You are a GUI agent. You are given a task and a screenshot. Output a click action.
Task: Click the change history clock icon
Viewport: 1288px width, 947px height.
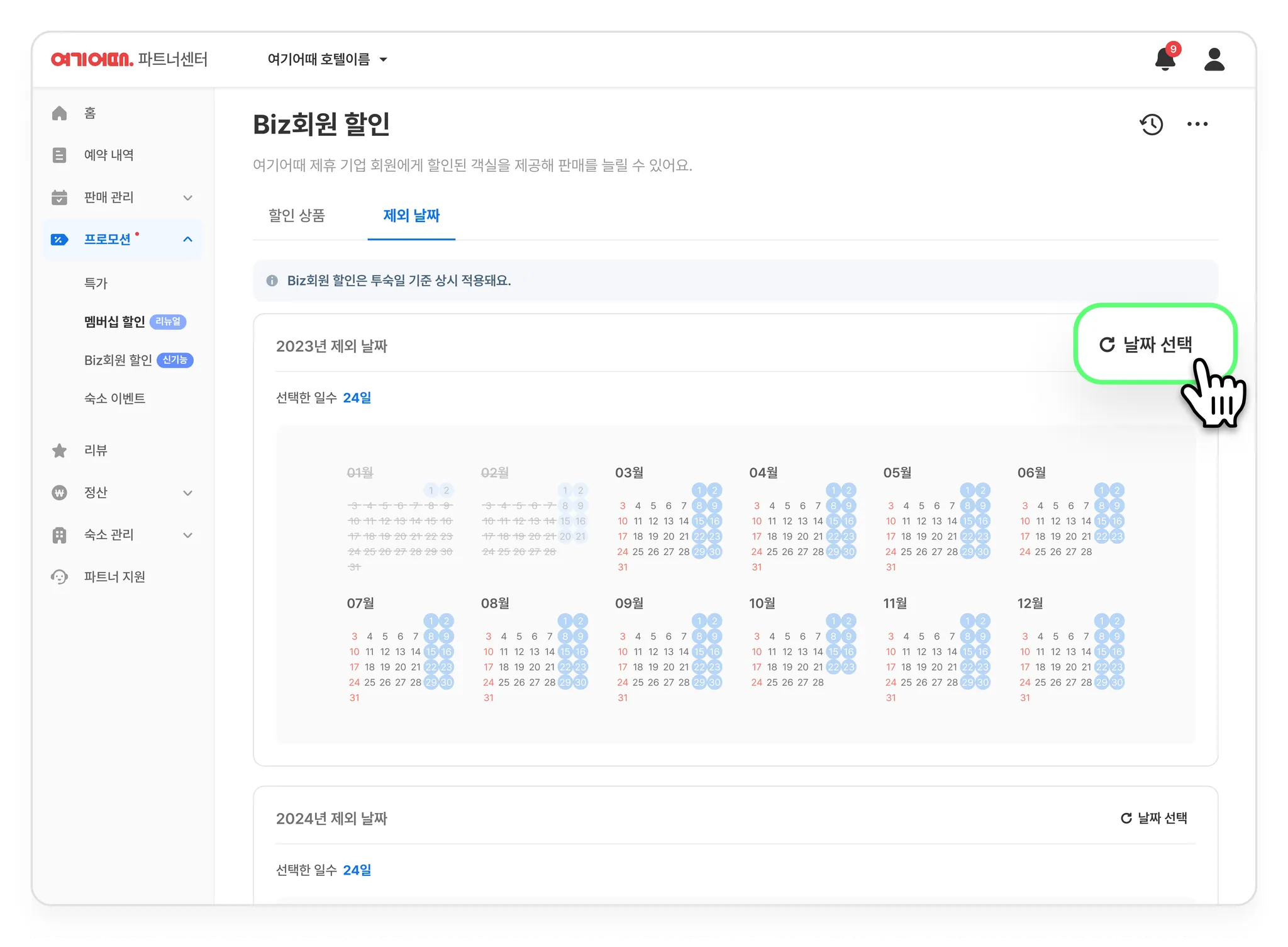(1152, 124)
